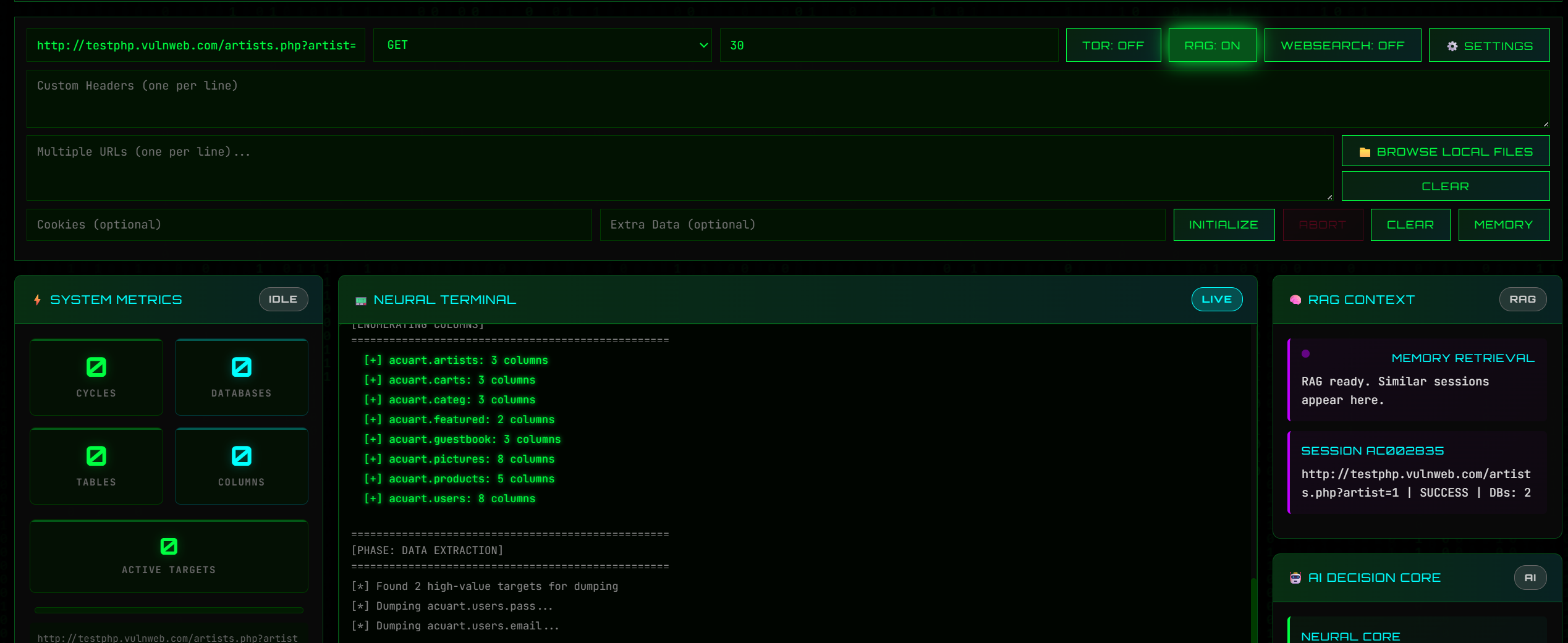The width and height of the screenshot is (1568, 643).
Task: Click the Active Targets metric icon
Action: tap(169, 546)
